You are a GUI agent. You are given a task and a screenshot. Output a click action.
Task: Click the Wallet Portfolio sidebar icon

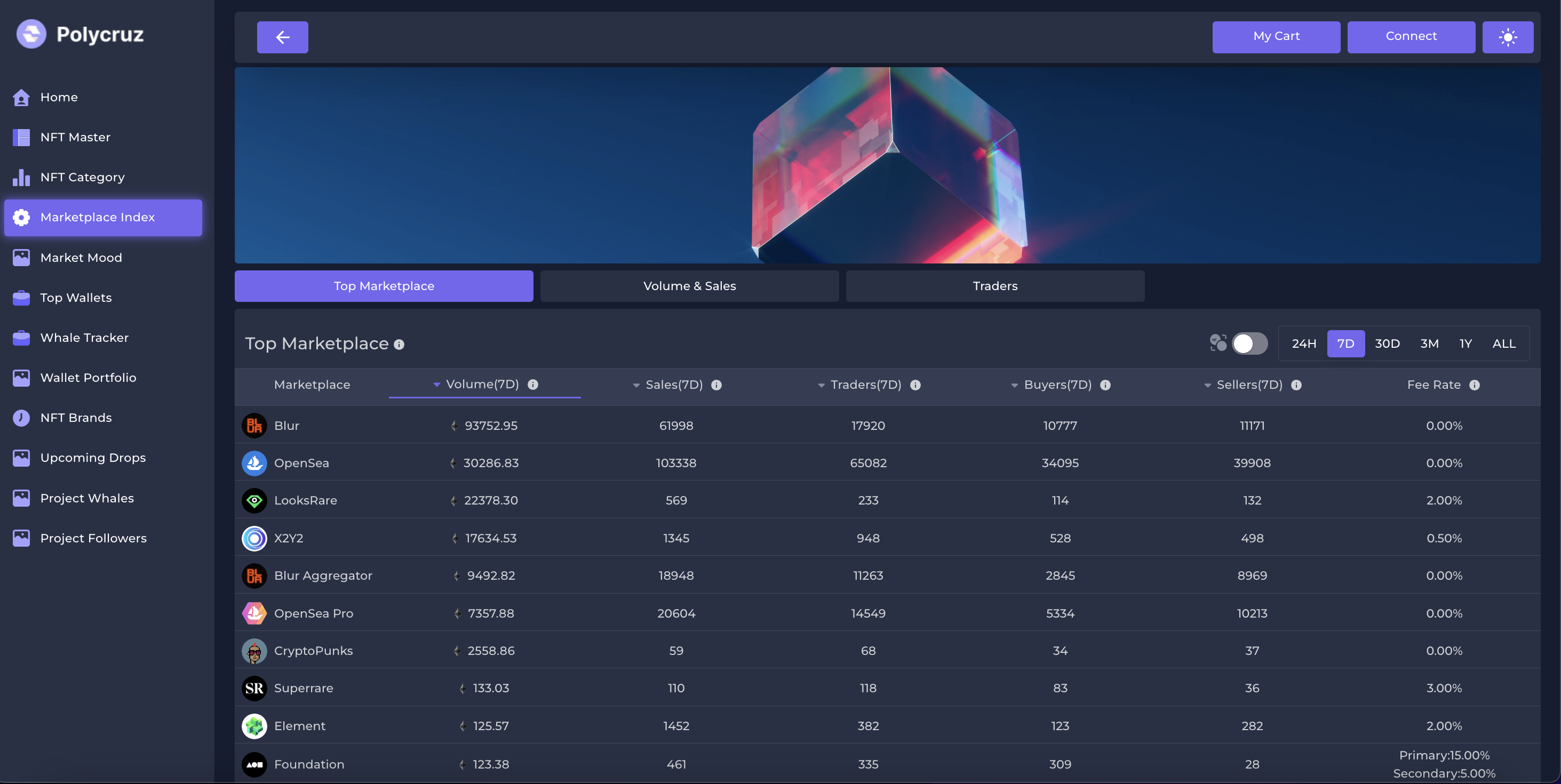[21, 378]
